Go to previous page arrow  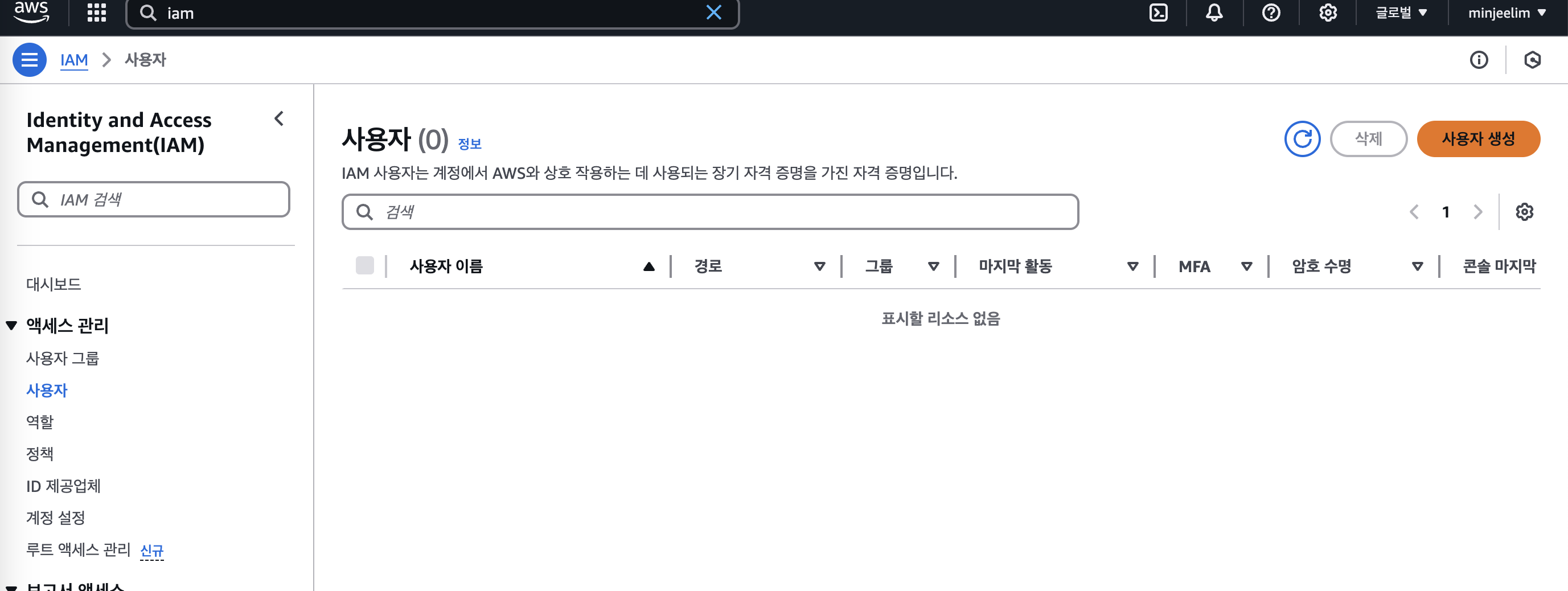1413,212
